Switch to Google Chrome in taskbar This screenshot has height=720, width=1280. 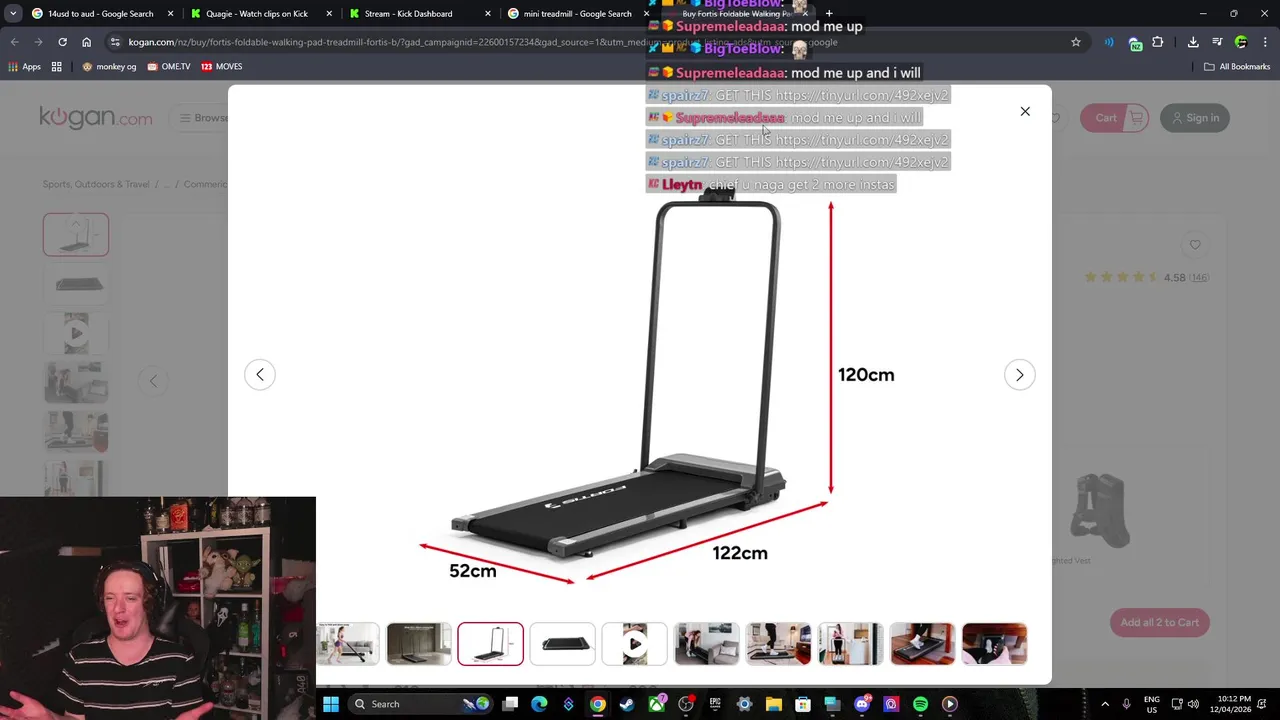coord(597,704)
